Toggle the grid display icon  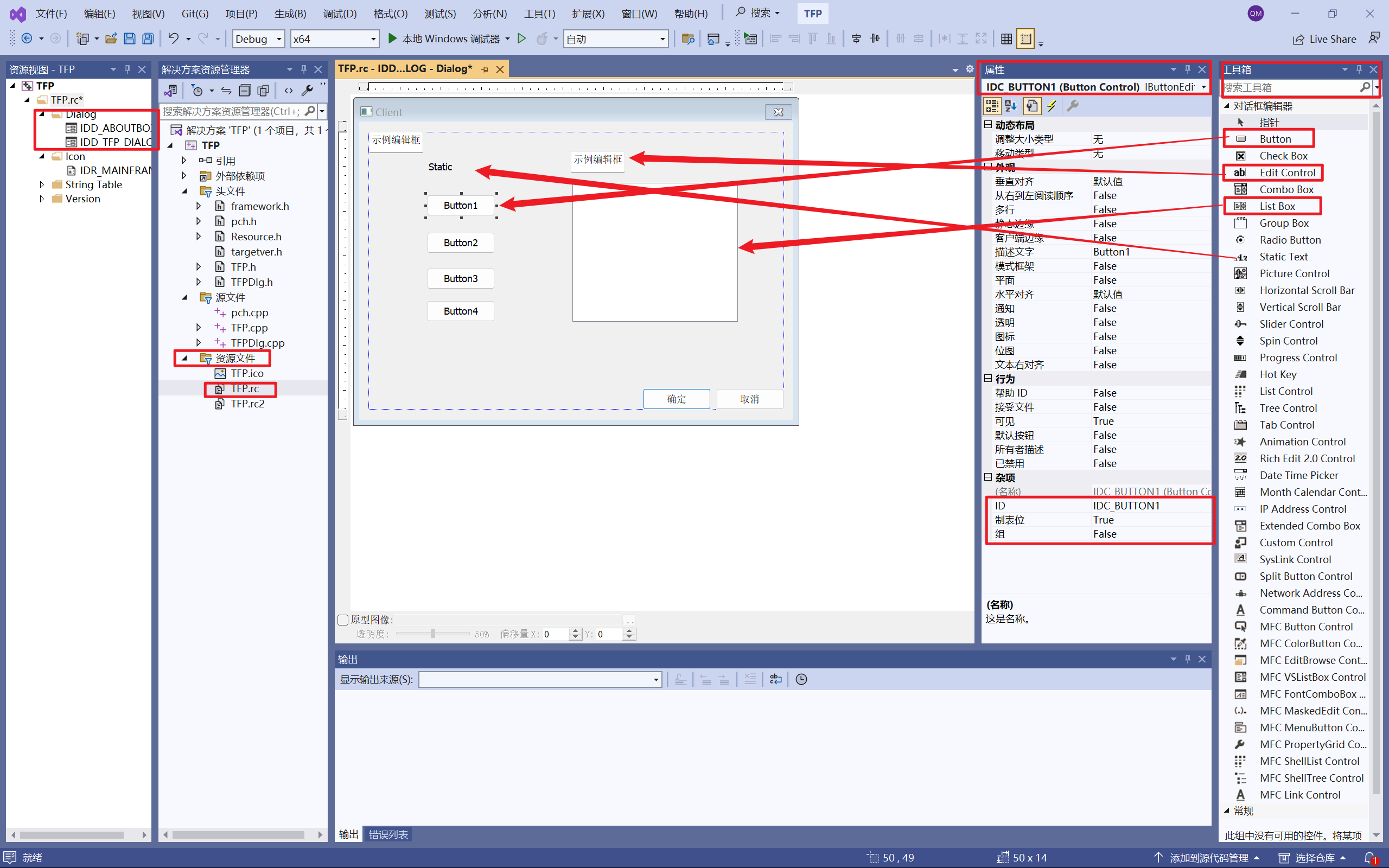pos(1006,39)
